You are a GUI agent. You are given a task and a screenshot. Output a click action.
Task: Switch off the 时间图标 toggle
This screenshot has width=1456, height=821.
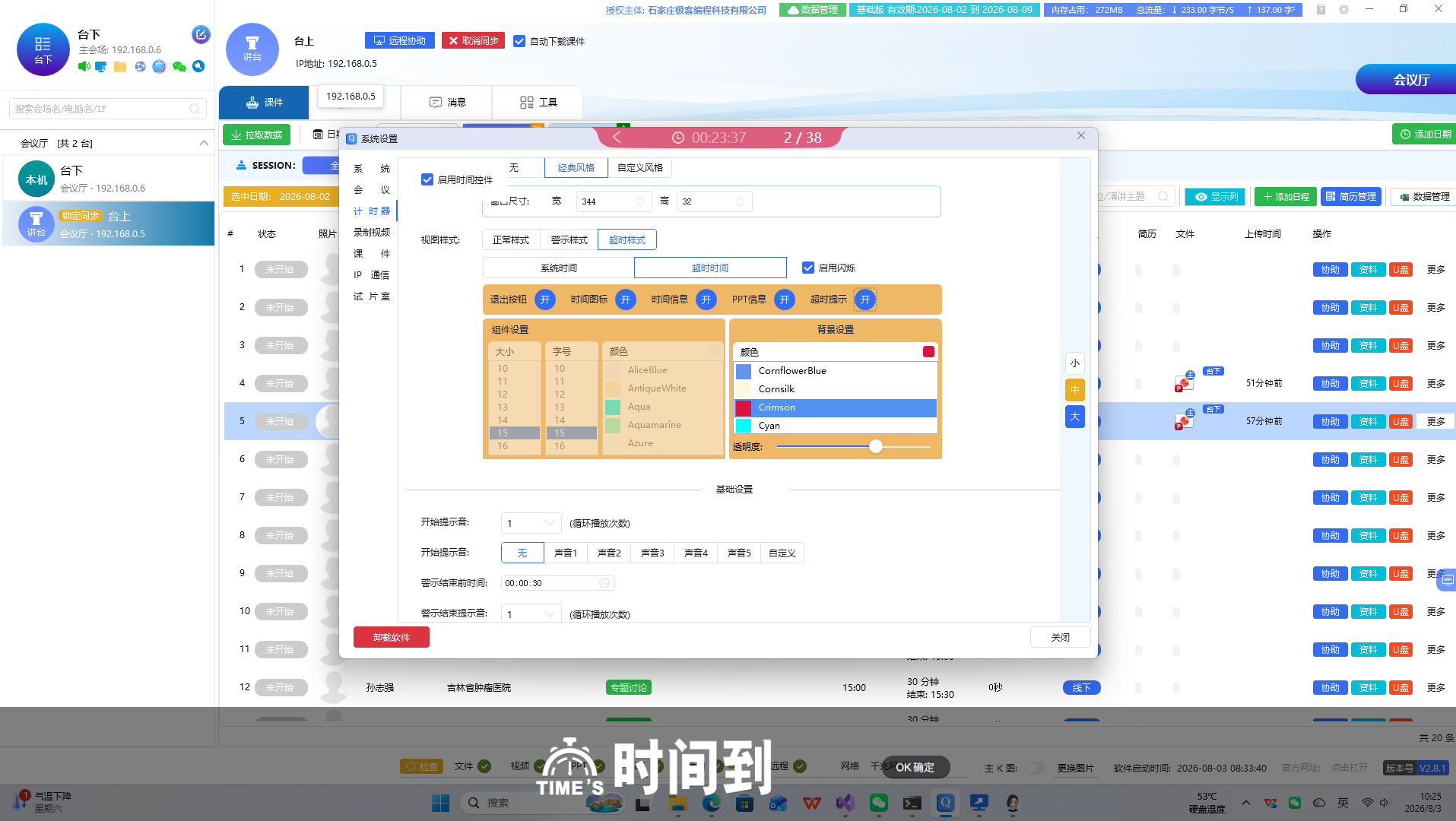click(626, 300)
